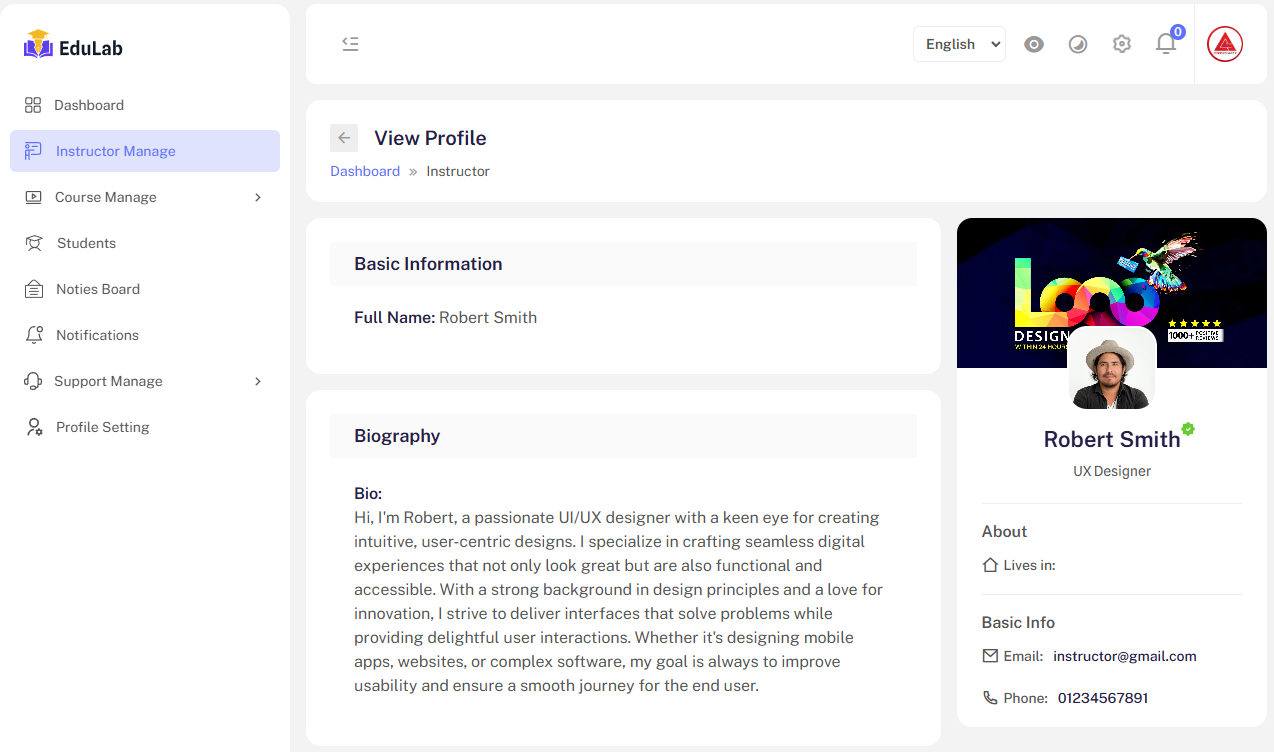Expand the Course Manage submenu
The width and height of the screenshot is (1274, 752).
point(145,197)
